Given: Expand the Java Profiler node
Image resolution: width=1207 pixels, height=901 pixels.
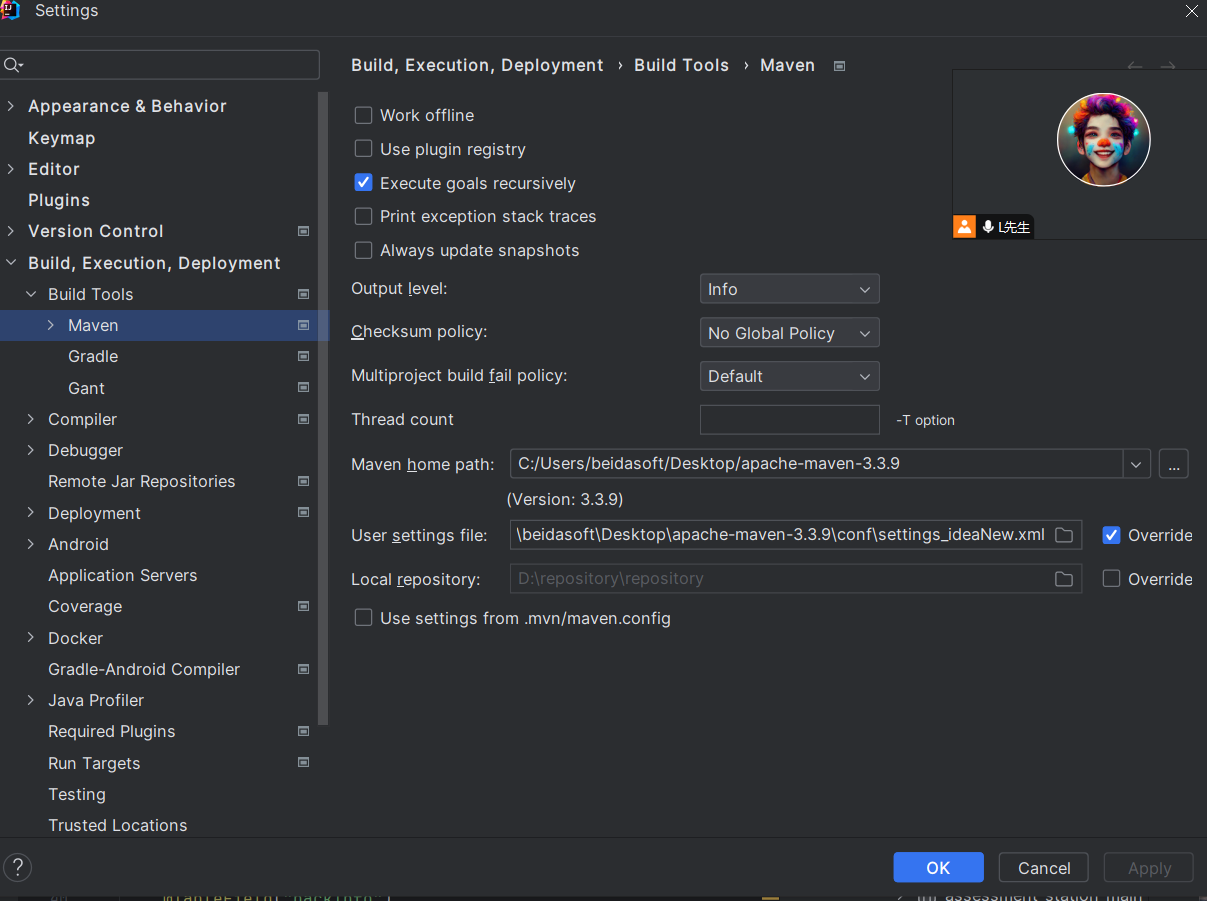Looking at the screenshot, I should pyautogui.click(x=31, y=700).
